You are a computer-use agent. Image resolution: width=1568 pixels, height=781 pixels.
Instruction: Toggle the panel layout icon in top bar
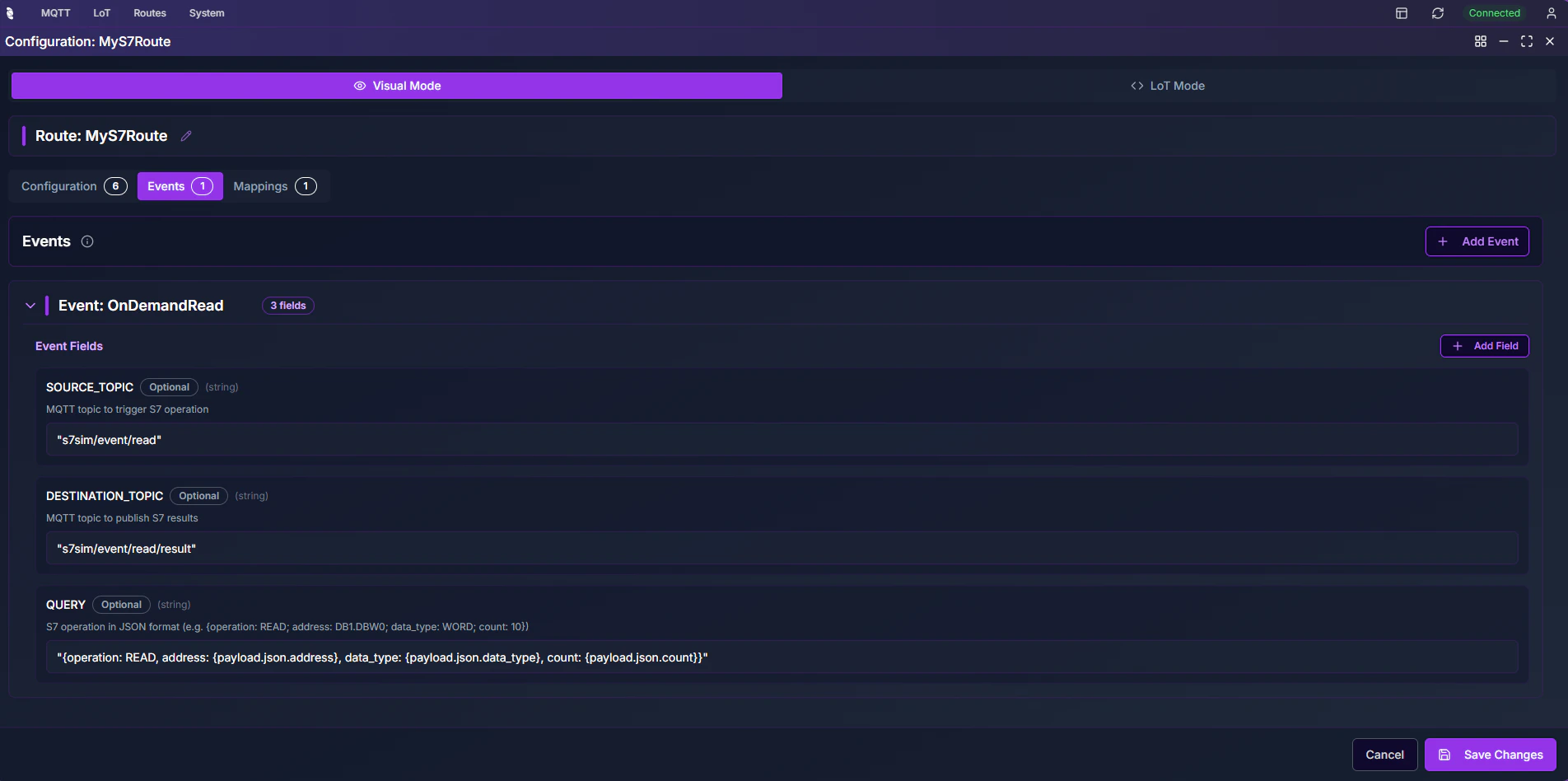point(1402,13)
